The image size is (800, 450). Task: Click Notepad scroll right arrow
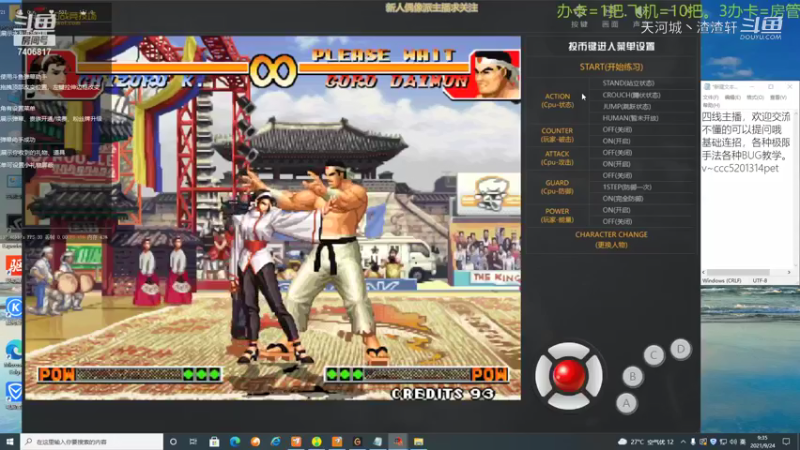(x=789, y=272)
